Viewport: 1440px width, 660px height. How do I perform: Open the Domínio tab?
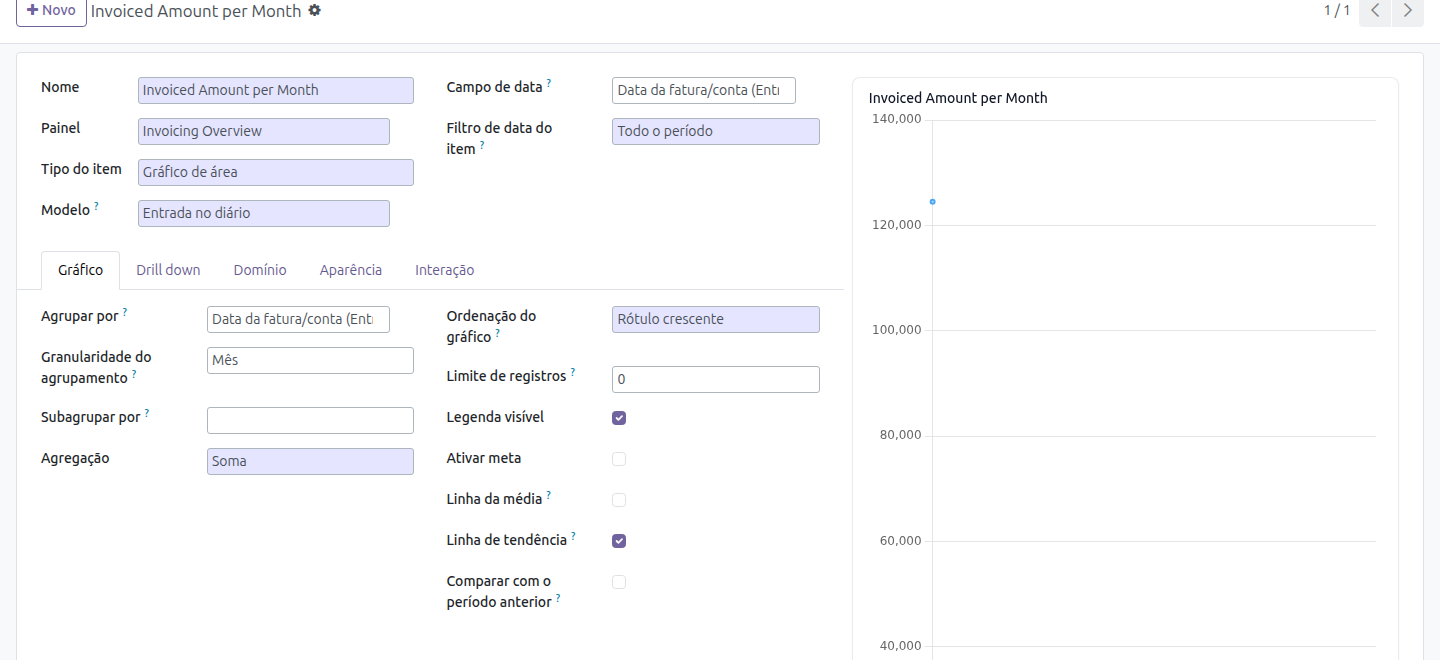[260, 270]
